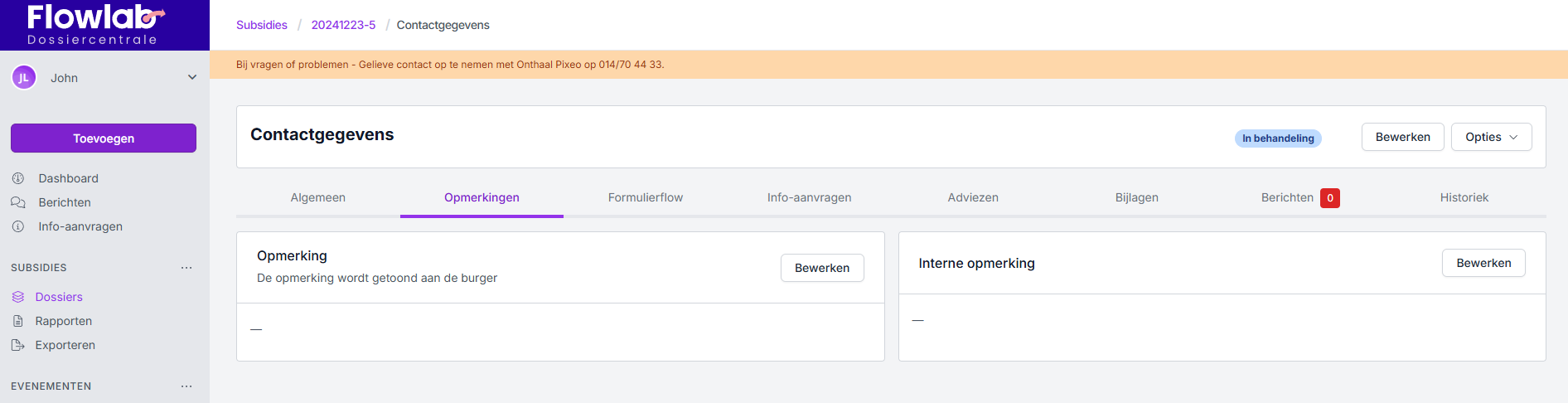Click the JL user avatar
Viewport: 1568px width, 403px height.
tap(23, 78)
